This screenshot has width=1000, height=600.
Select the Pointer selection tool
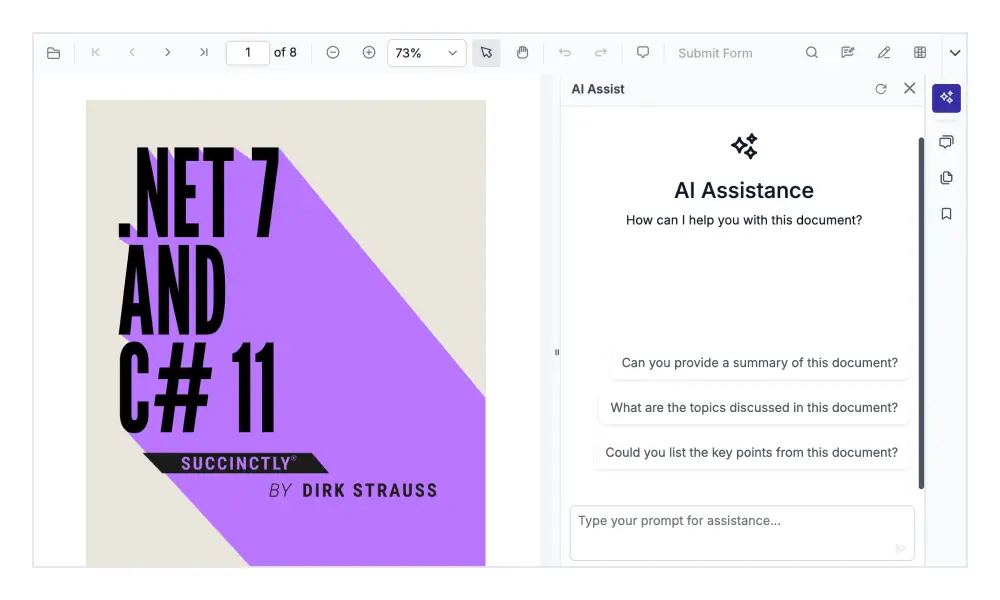click(487, 52)
